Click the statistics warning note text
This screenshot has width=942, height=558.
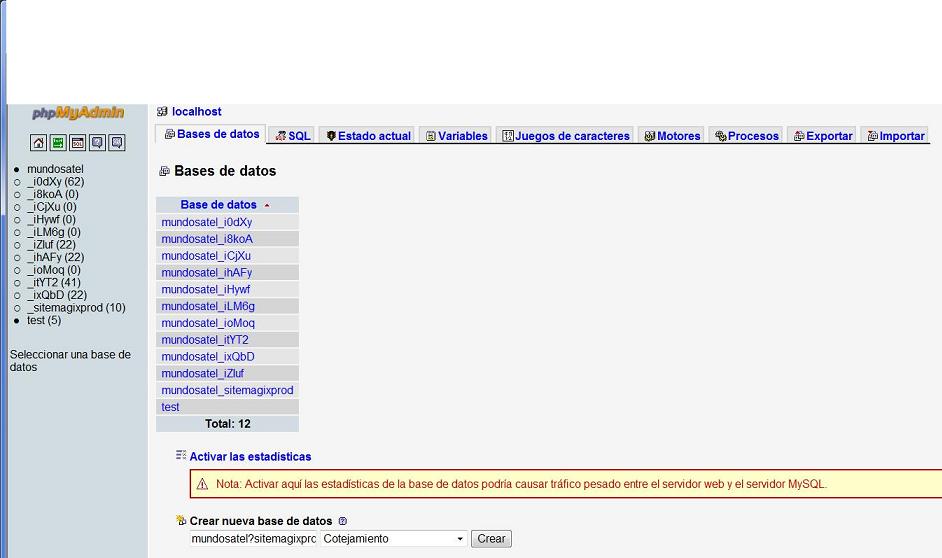tap(521, 484)
